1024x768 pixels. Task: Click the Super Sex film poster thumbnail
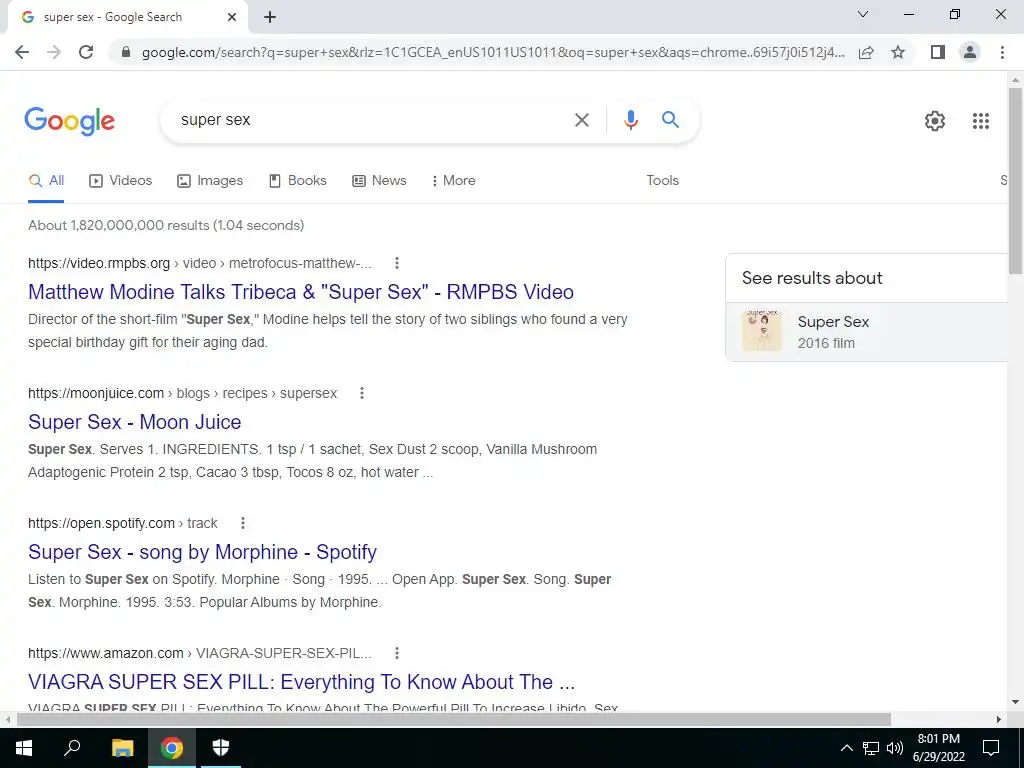coord(761,331)
